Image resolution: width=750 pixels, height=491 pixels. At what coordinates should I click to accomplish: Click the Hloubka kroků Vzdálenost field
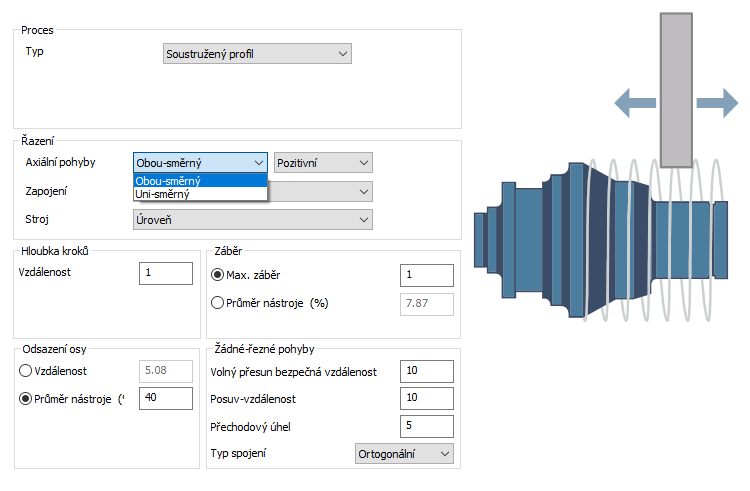[x=166, y=273]
